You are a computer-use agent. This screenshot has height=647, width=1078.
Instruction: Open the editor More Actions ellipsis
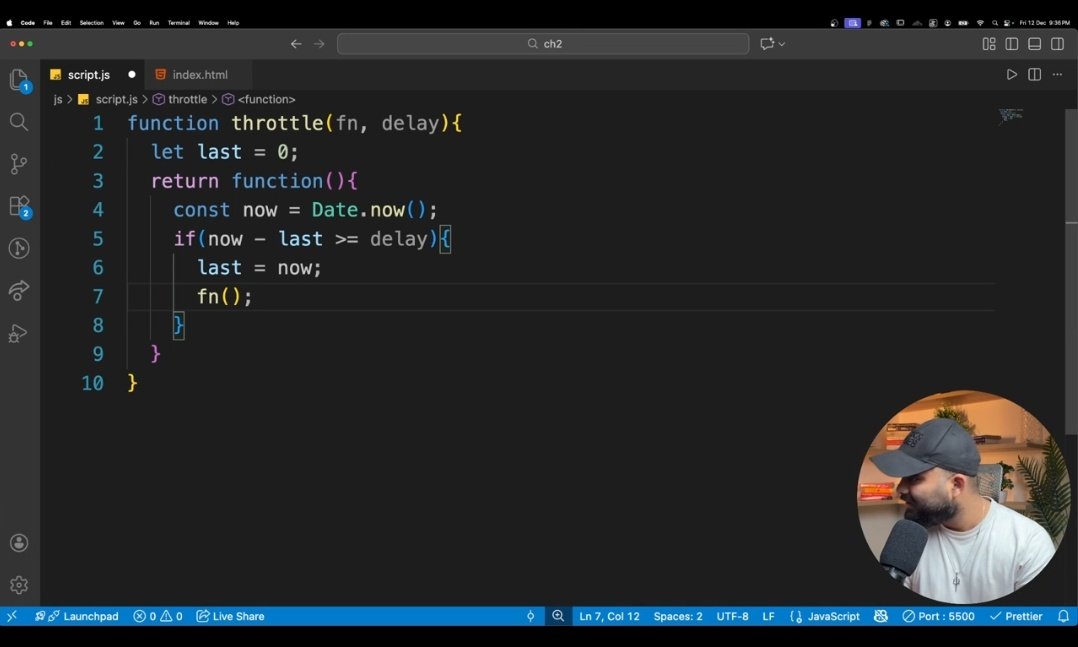pyautogui.click(x=1057, y=74)
